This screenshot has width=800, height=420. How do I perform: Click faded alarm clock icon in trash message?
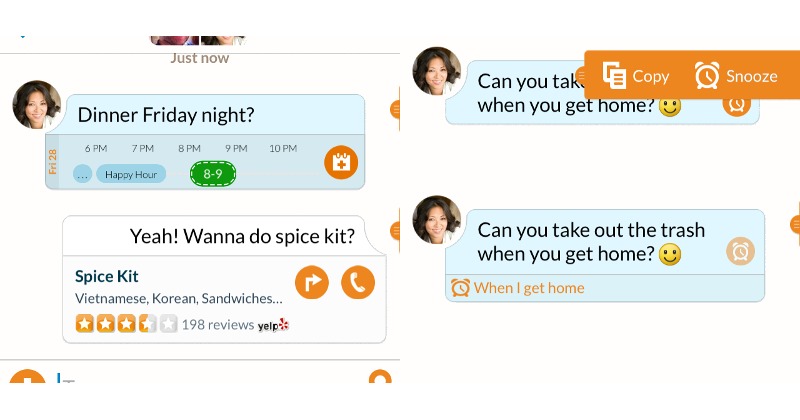740,251
